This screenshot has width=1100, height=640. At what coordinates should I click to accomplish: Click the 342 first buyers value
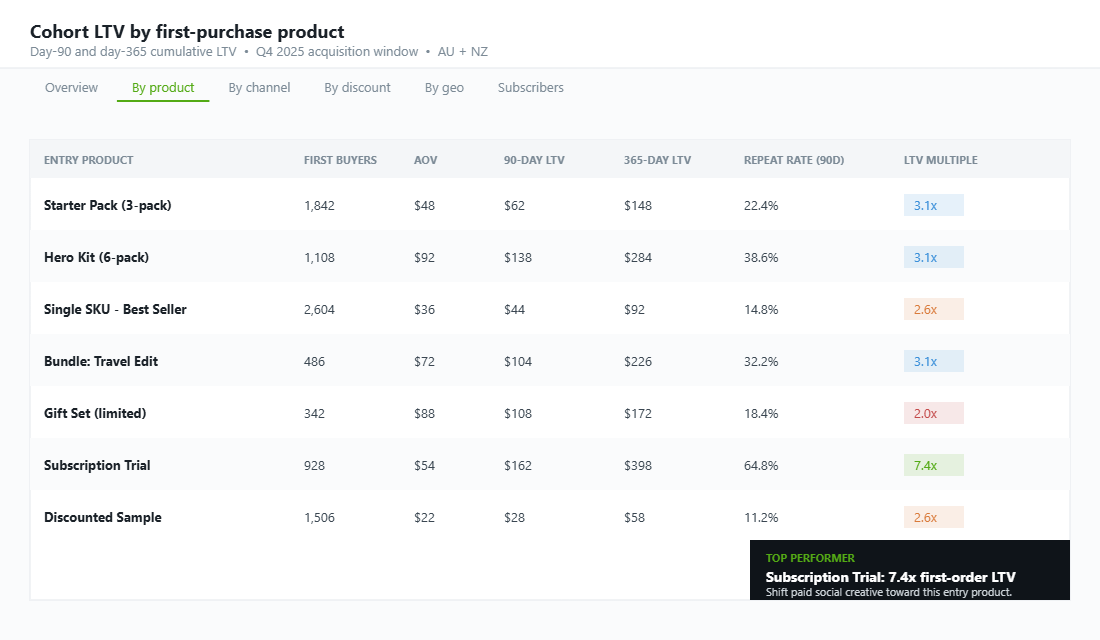click(314, 413)
